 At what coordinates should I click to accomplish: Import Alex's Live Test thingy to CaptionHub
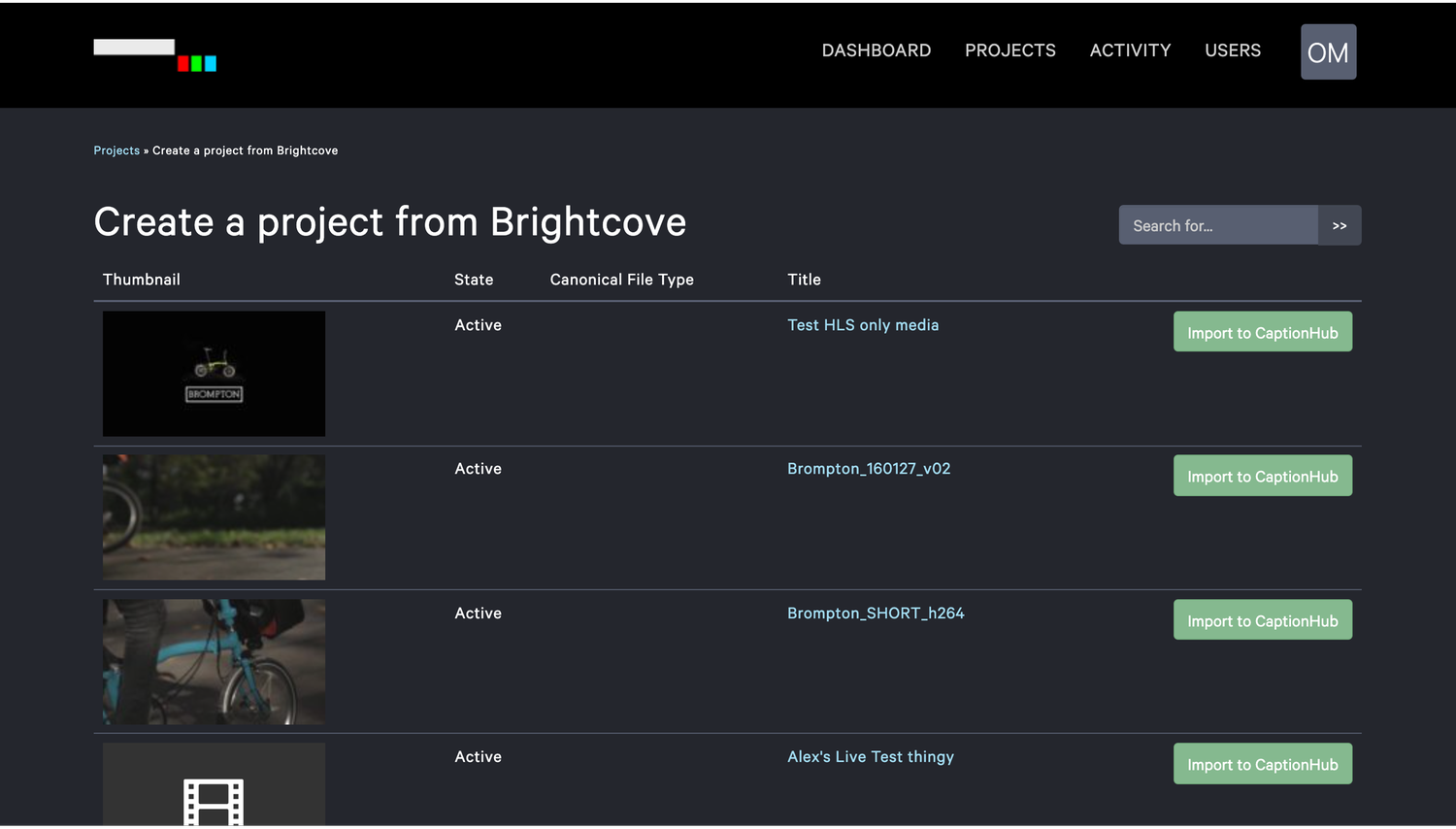pyautogui.click(x=1262, y=764)
